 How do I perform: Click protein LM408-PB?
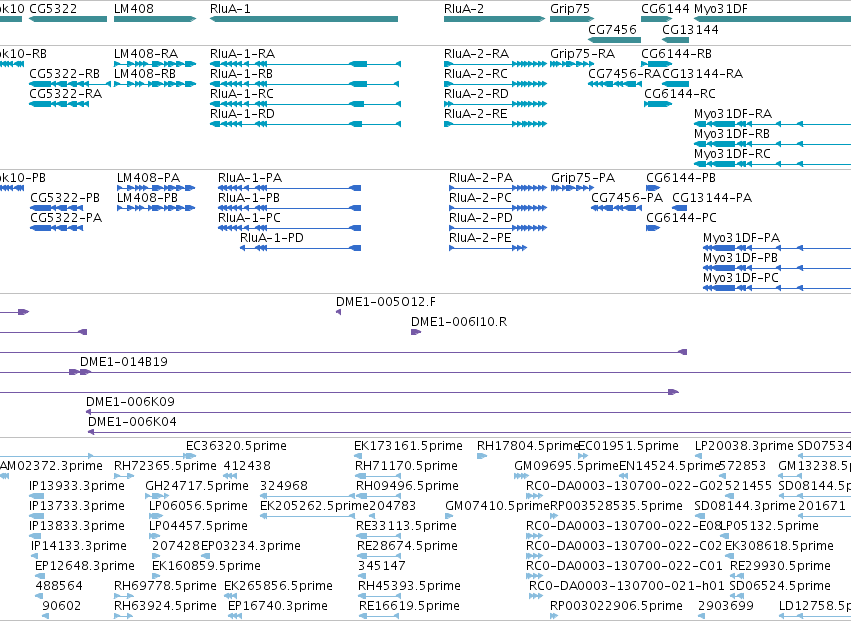[x=156, y=208]
